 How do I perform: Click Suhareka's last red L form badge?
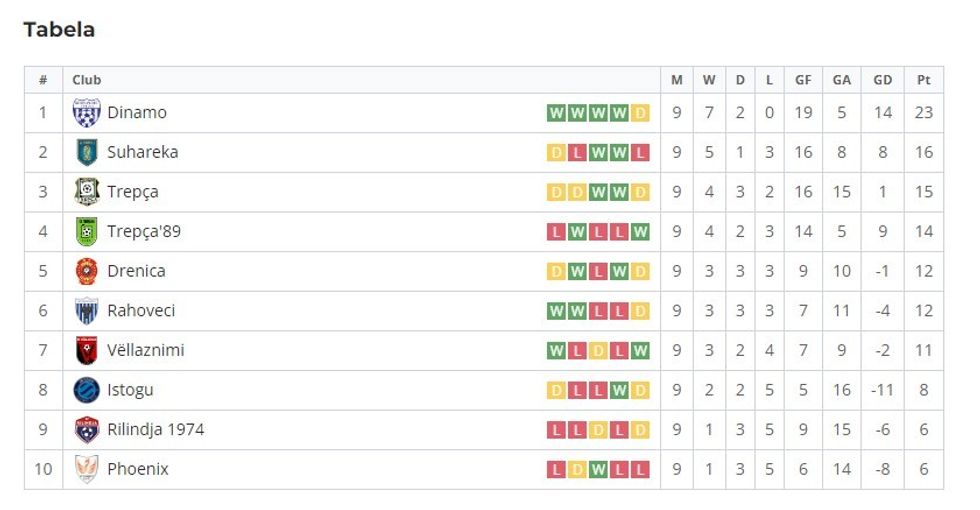click(x=640, y=153)
